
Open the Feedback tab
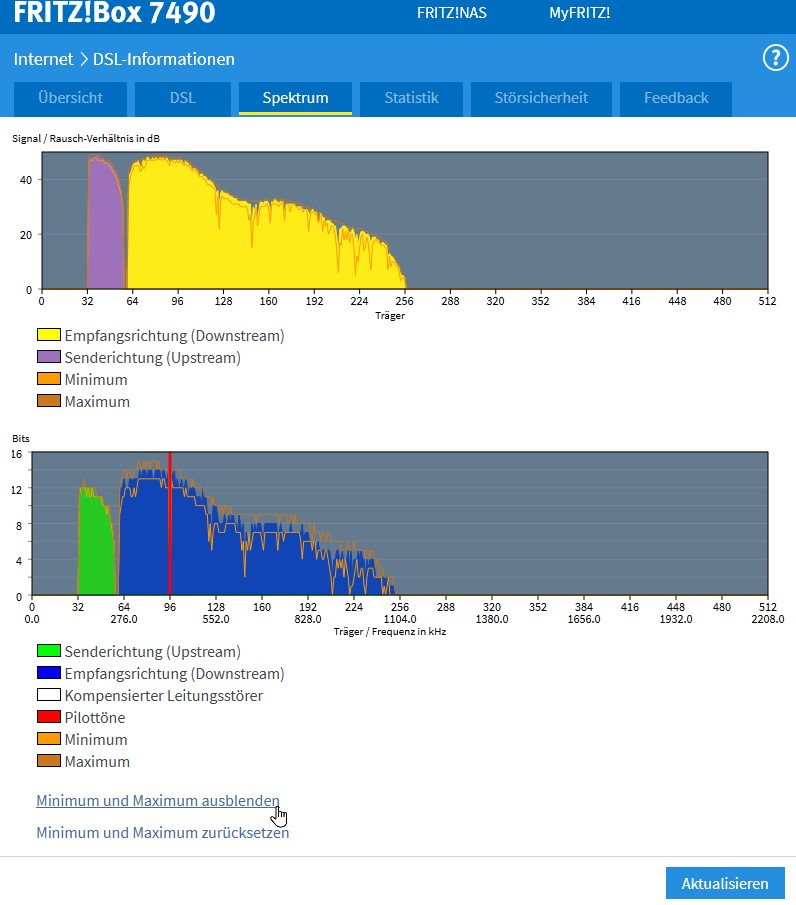tap(676, 98)
